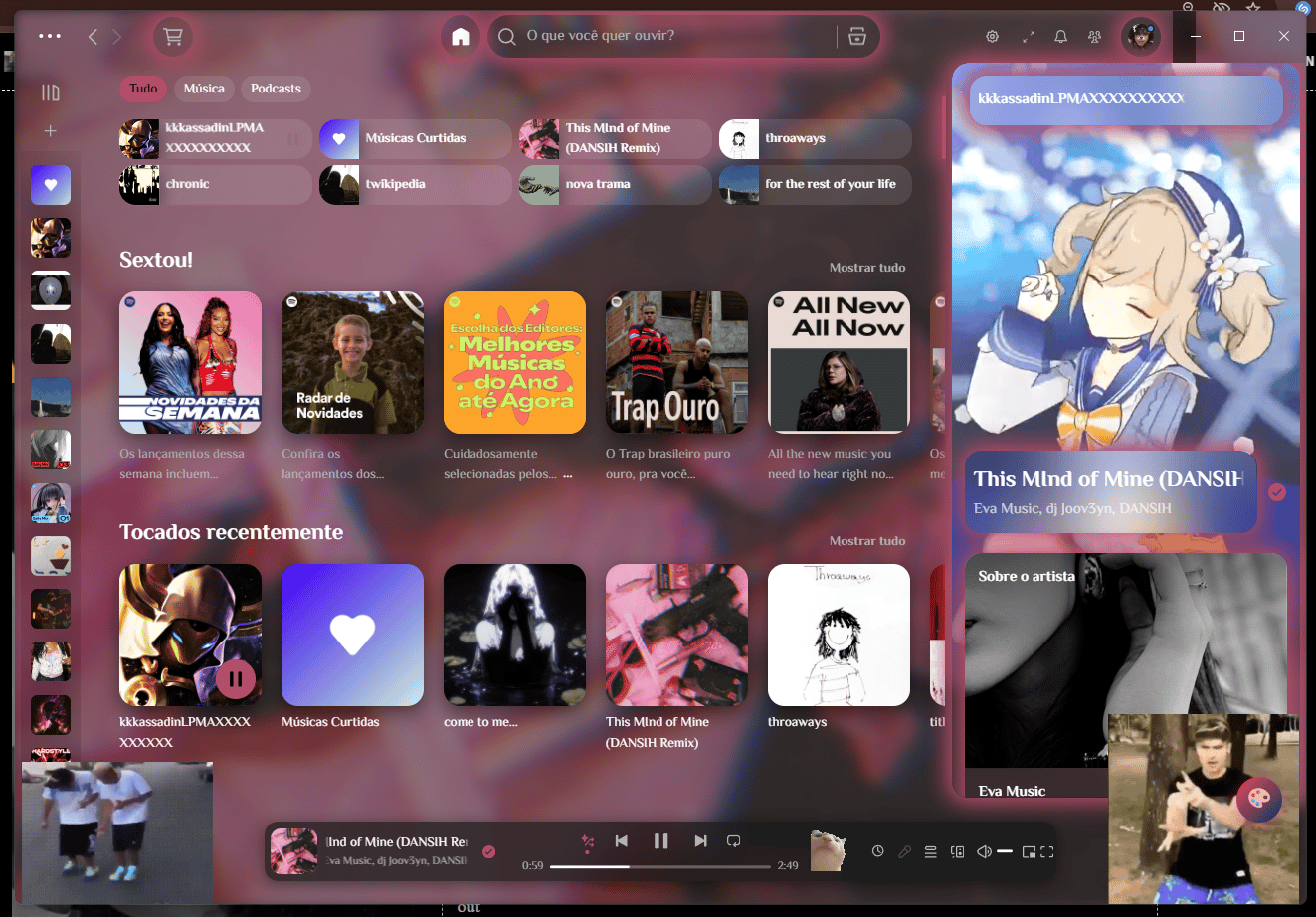1316x917 pixels.
Task: Create a new playlist with plus icon
Action: (51, 131)
